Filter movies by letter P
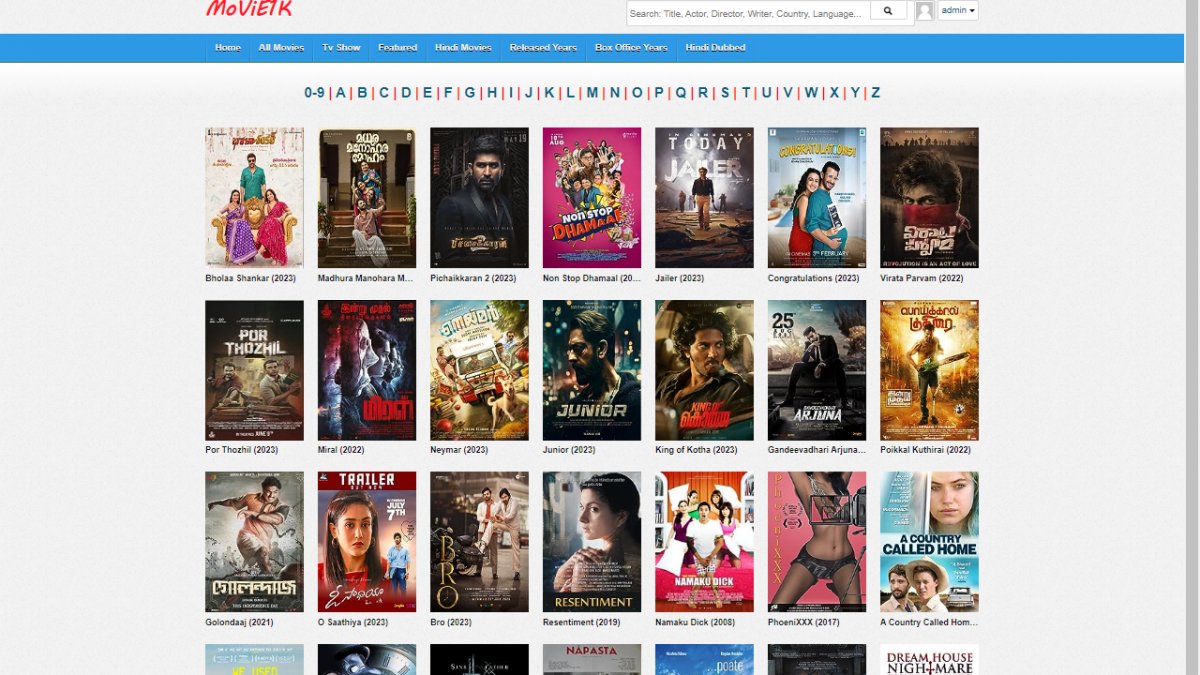 click(659, 93)
